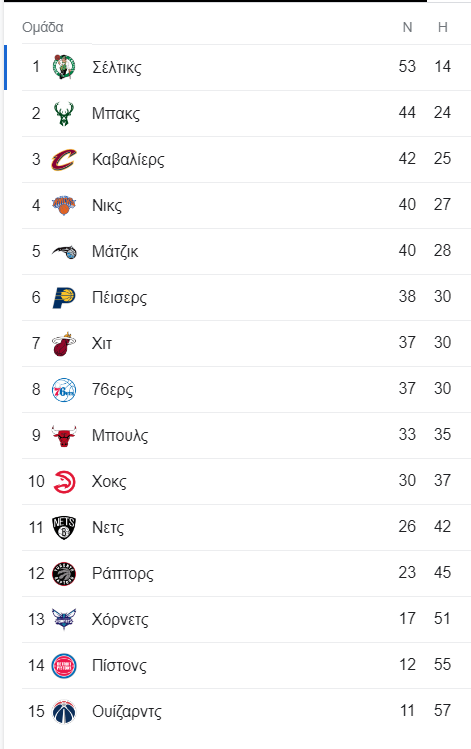
Task: Click the 76ers circular logo
Action: click(64, 389)
